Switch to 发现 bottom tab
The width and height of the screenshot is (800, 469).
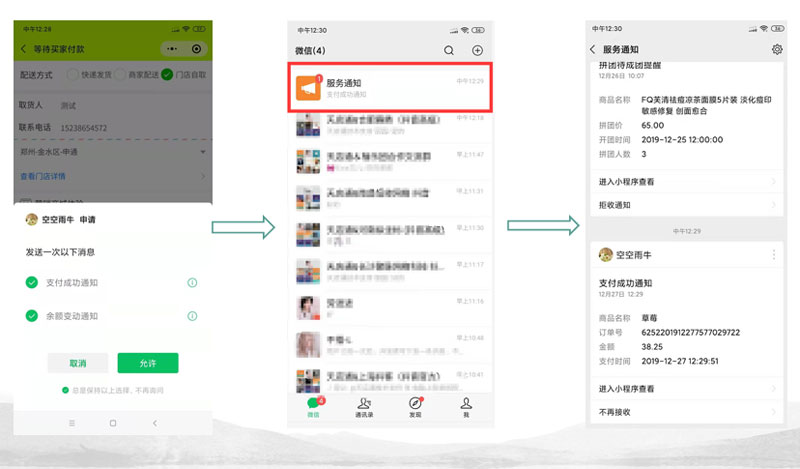pos(415,407)
